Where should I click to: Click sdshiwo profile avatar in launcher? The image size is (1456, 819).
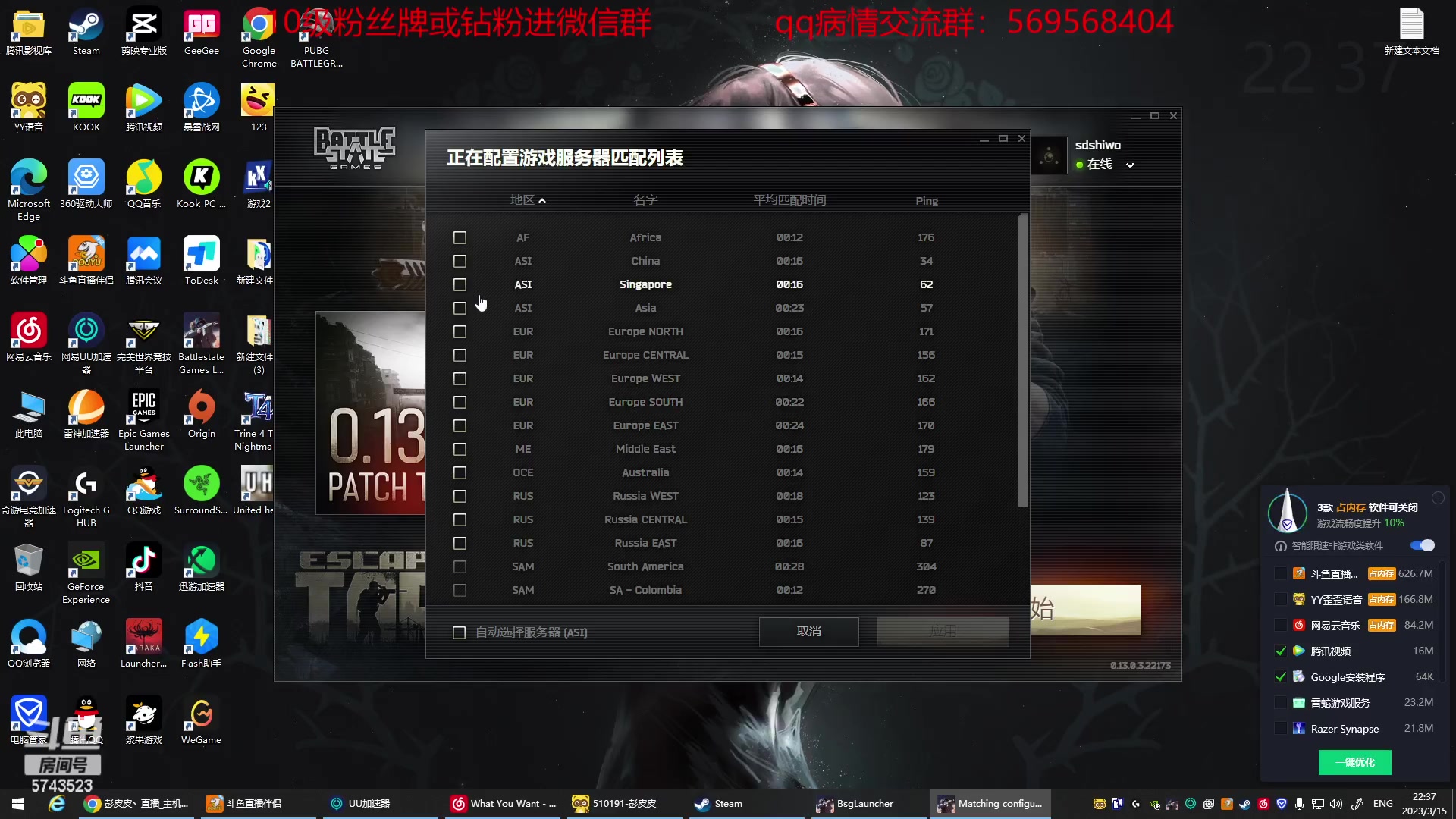click(x=1050, y=155)
